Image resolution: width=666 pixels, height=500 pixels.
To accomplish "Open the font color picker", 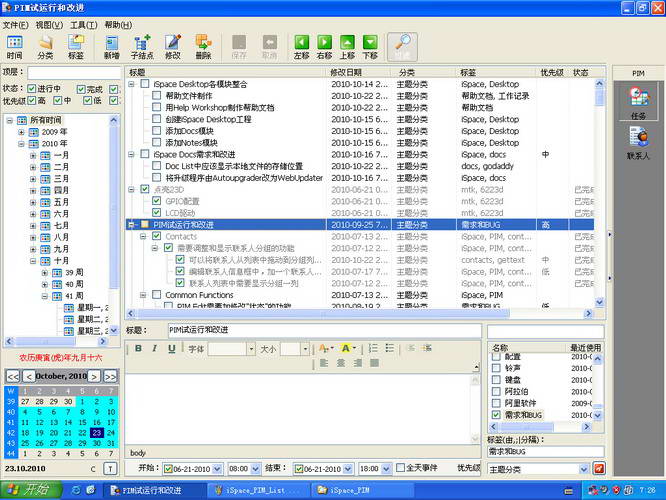I will (x=325, y=348).
